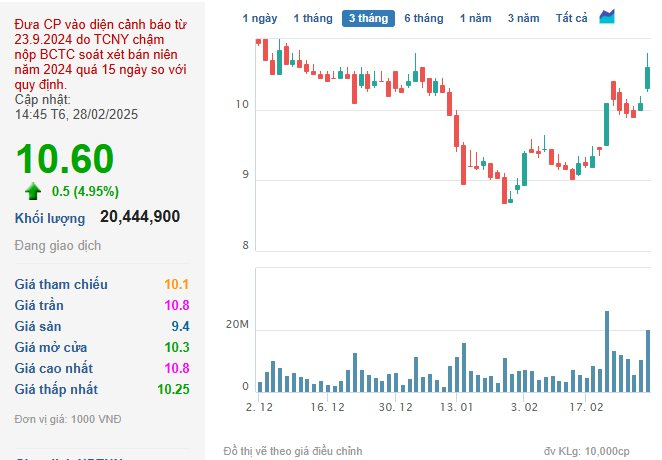Choose the Tất cả time range

(571, 18)
